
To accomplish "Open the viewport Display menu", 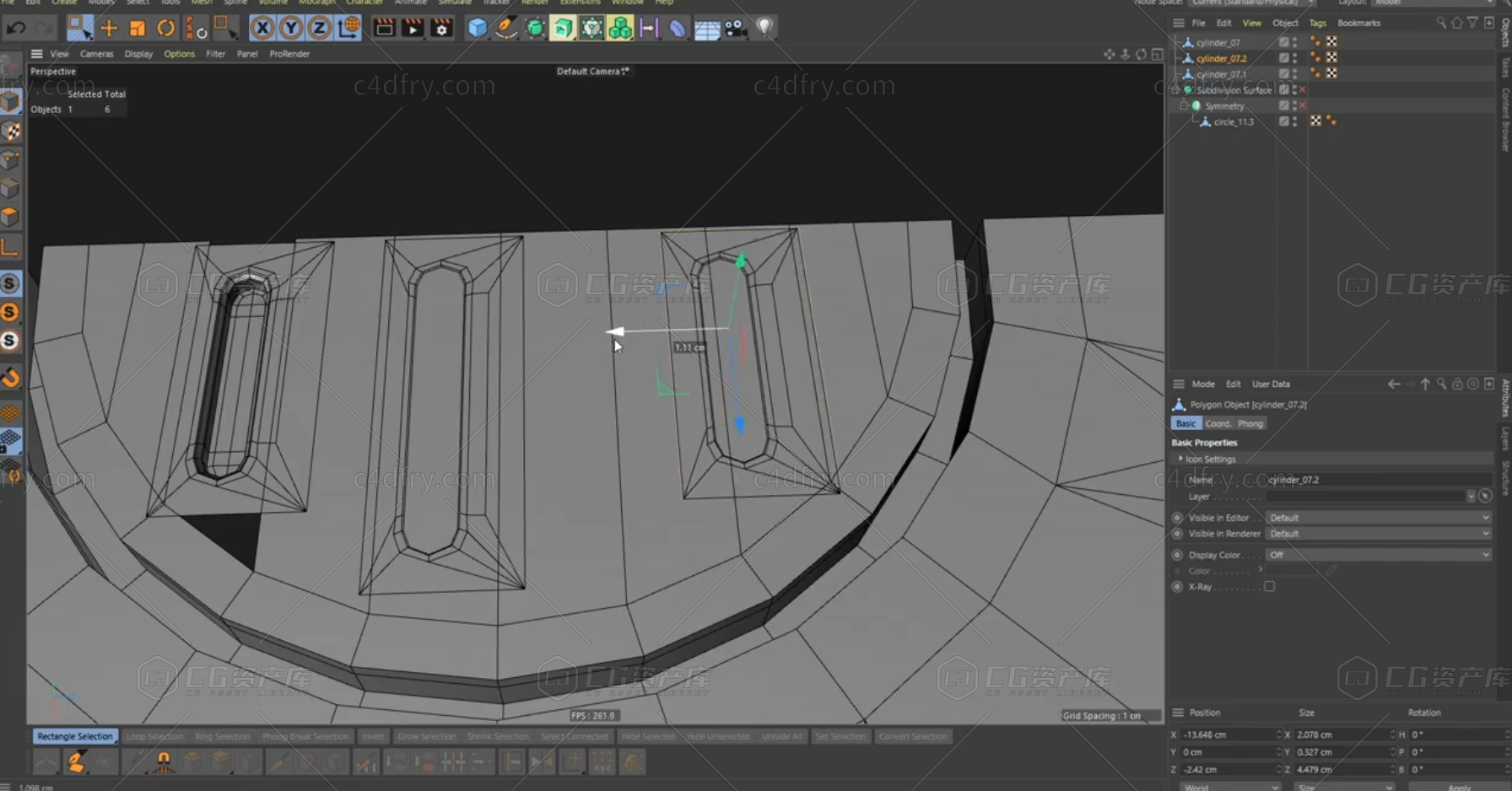I will (138, 54).
